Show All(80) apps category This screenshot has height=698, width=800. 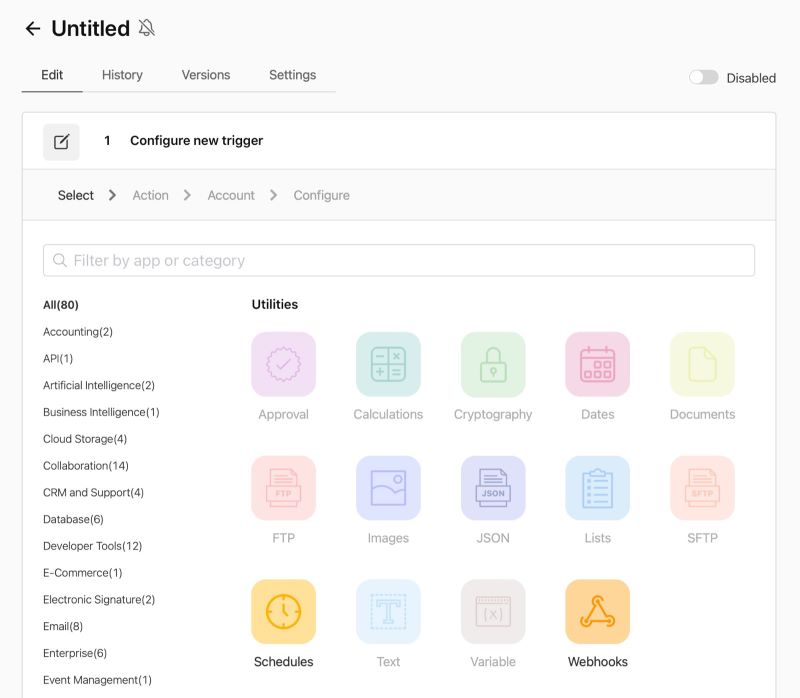(x=61, y=305)
